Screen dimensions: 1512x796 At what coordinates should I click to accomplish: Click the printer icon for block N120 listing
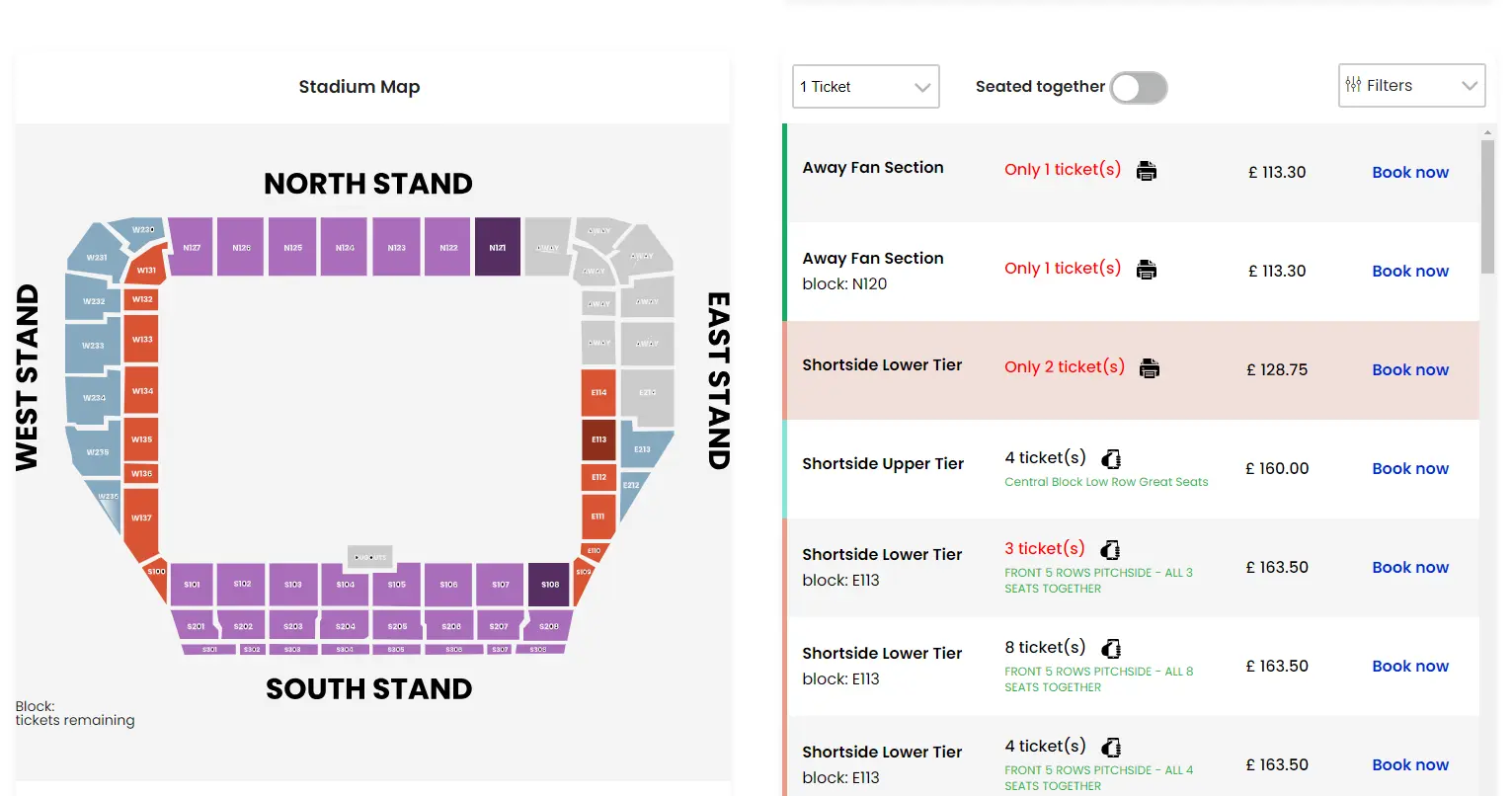(x=1147, y=269)
